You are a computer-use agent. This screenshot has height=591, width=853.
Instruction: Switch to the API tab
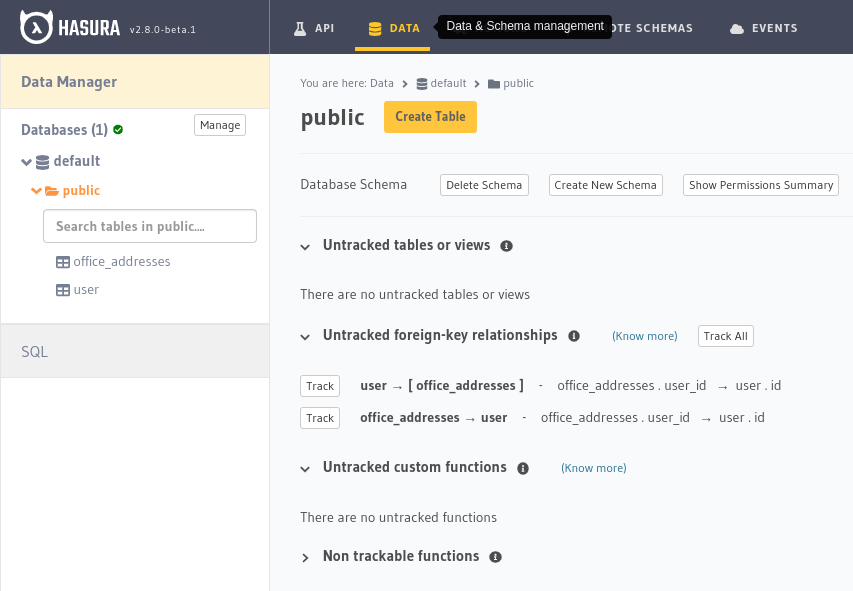coord(315,28)
